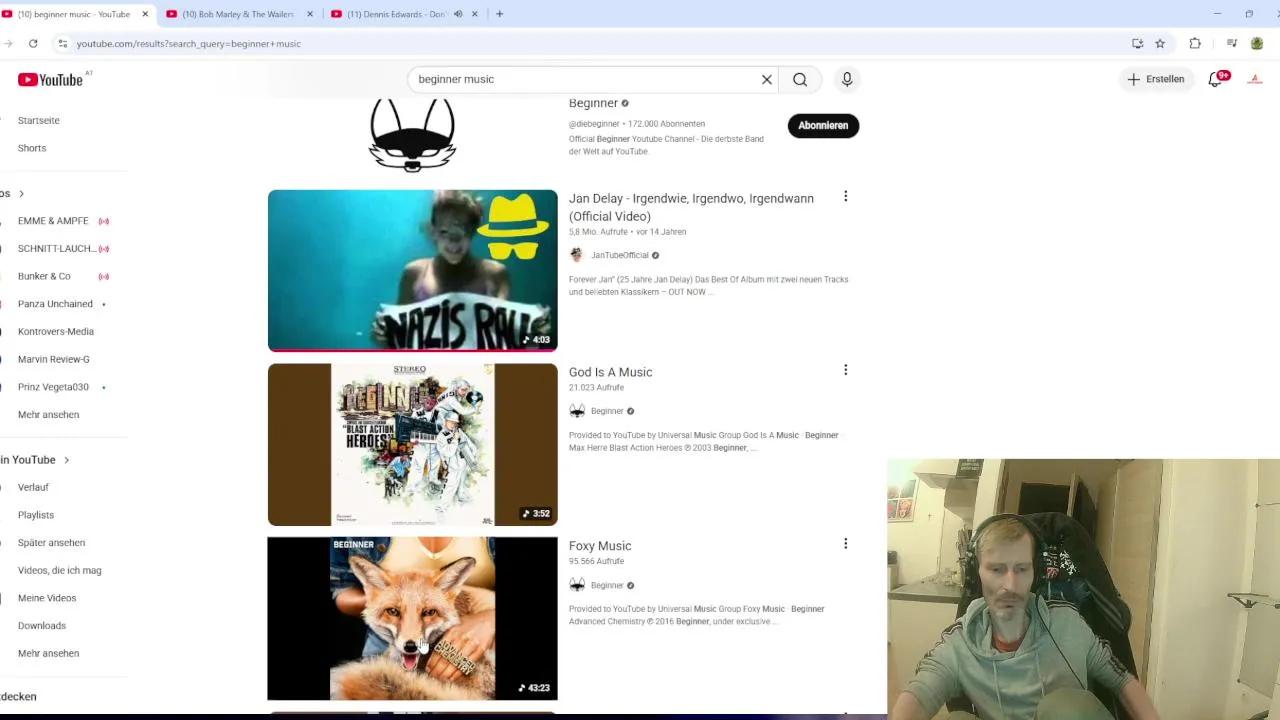Open Shorts in sidebar
Image resolution: width=1280 pixels, height=720 pixels.
(32, 148)
